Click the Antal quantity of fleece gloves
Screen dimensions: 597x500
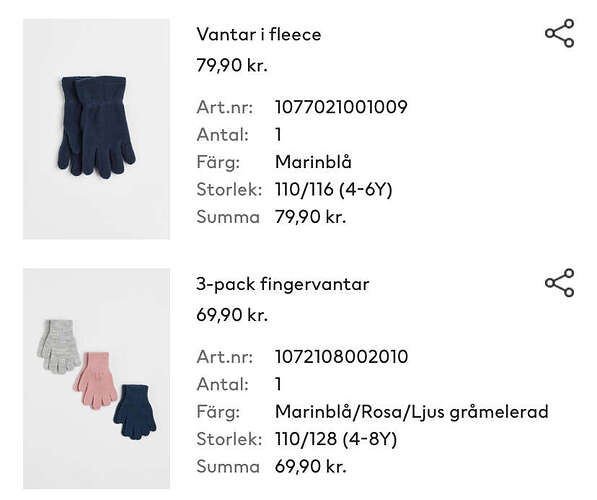pos(278,135)
